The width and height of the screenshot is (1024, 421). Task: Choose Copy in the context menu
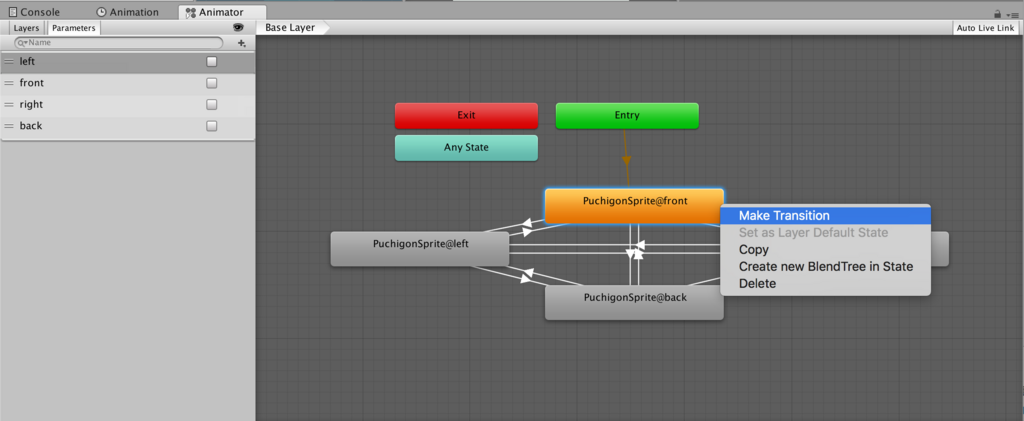point(825,249)
